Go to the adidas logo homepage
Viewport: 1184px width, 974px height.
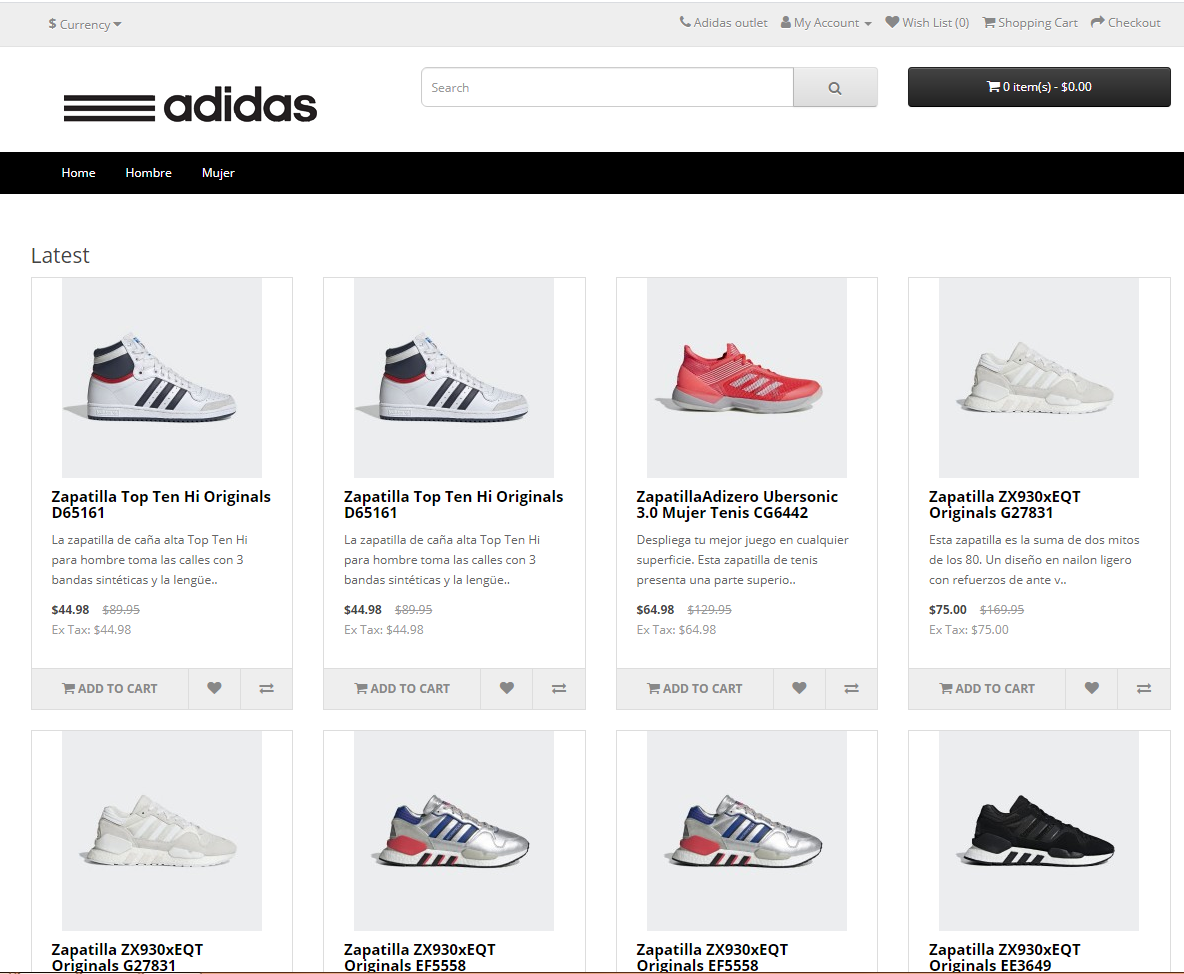190,105
